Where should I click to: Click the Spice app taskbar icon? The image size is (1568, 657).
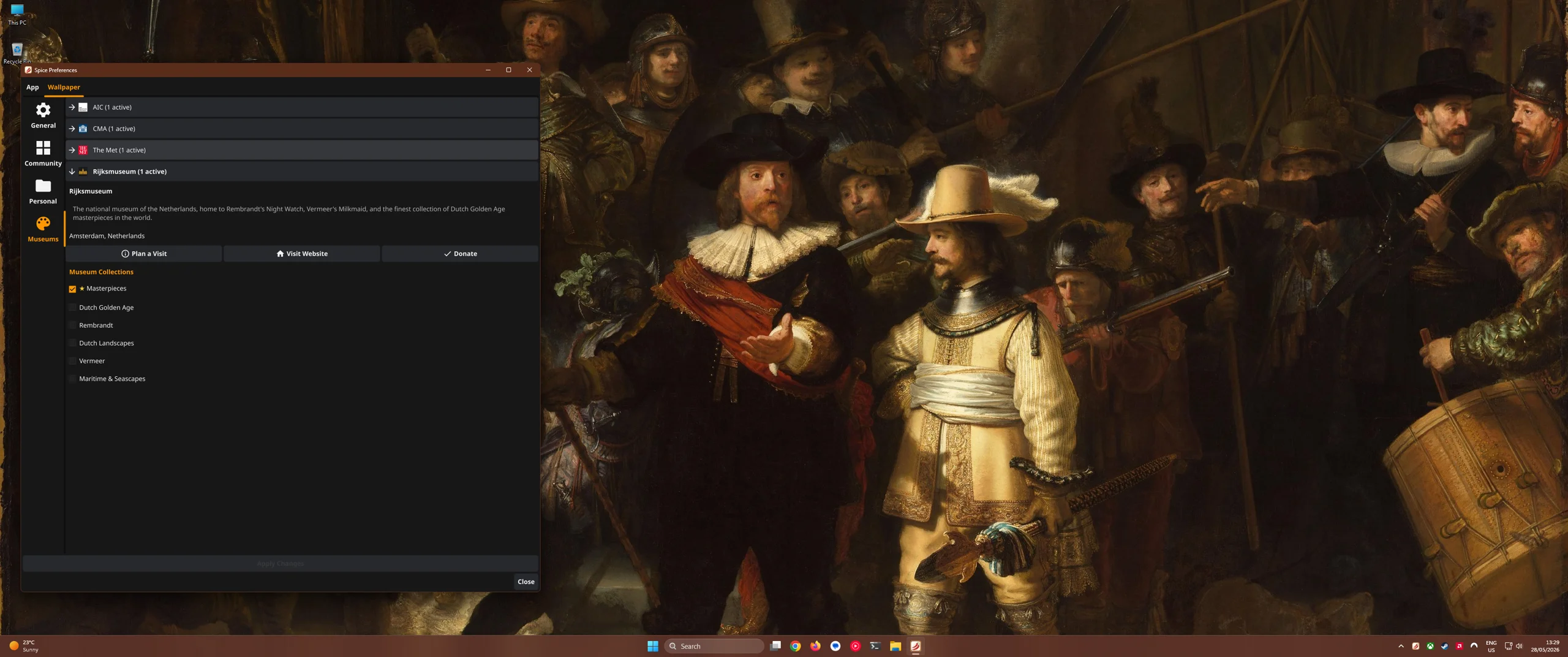point(916,646)
